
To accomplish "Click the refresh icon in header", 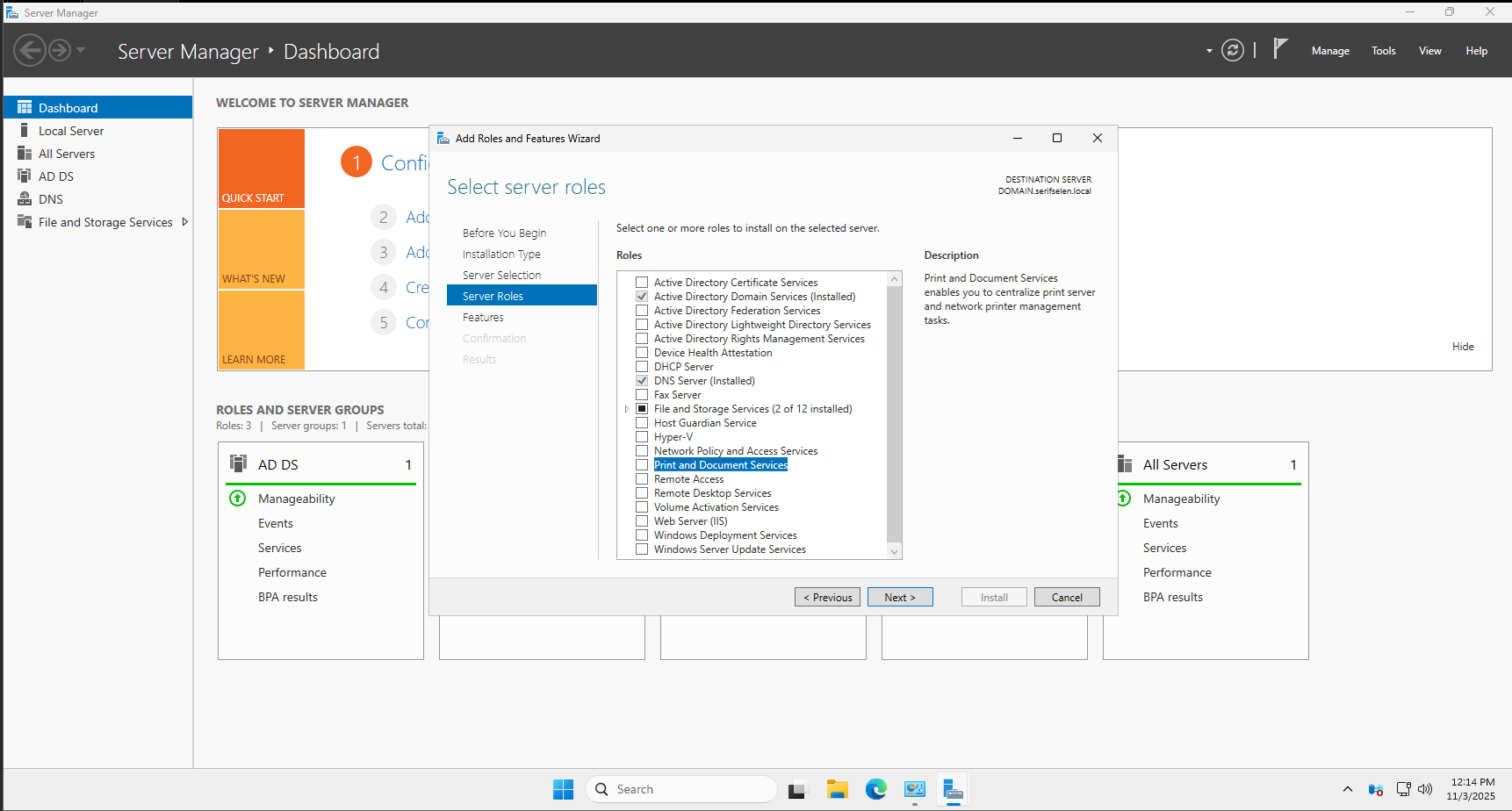I will (1233, 51).
